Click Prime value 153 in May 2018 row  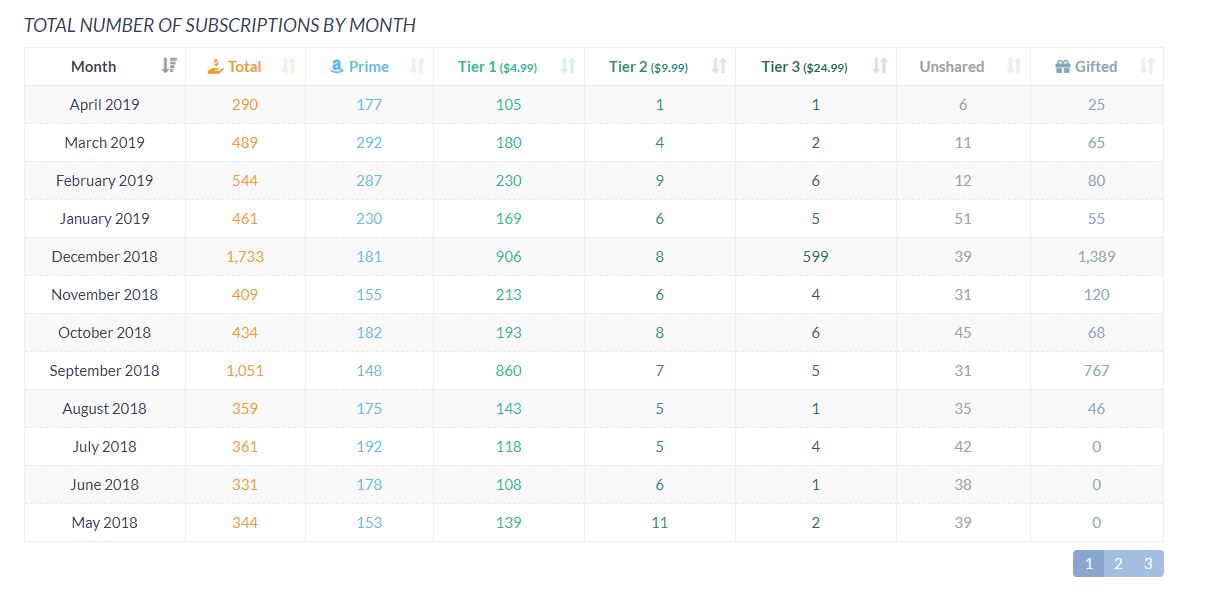point(369,522)
